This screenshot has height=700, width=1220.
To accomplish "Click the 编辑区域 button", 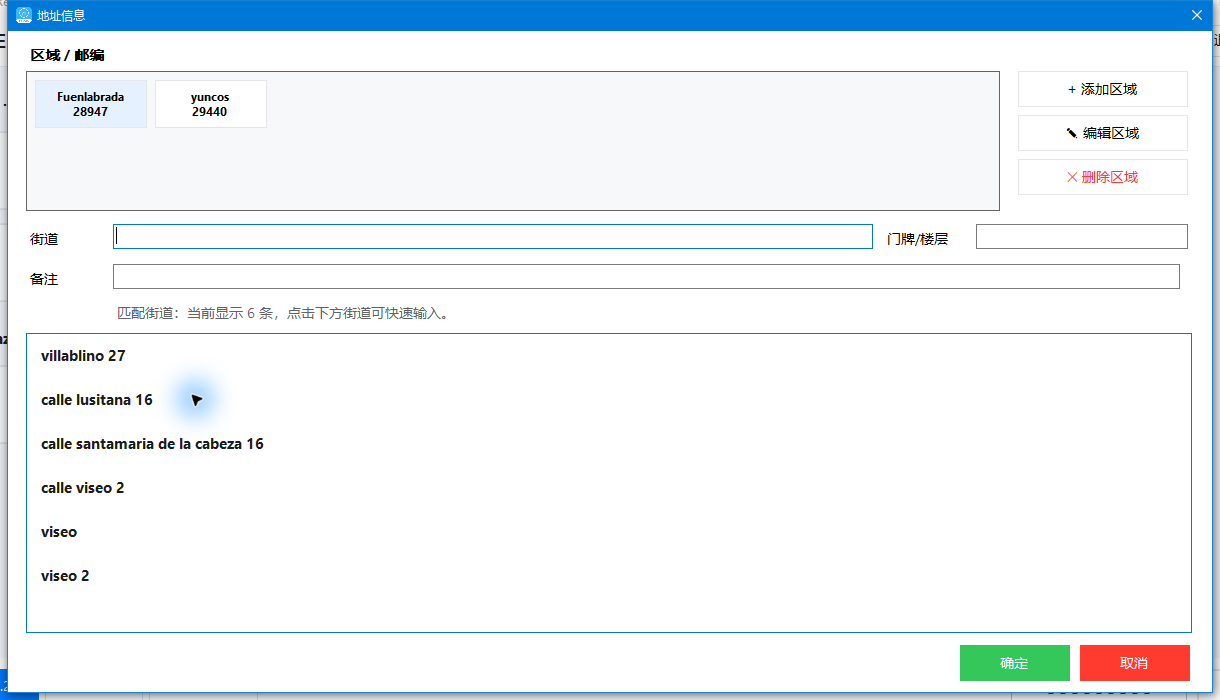I will (1103, 133).
